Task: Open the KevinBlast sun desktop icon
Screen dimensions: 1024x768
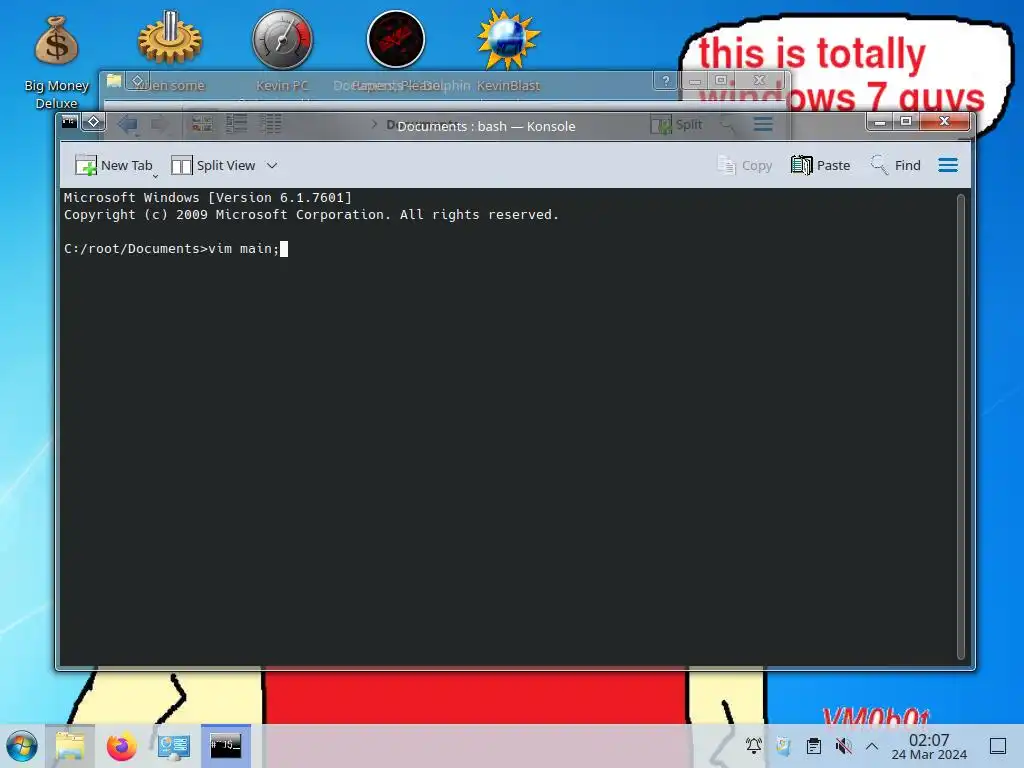Action: tap(508, 40)
